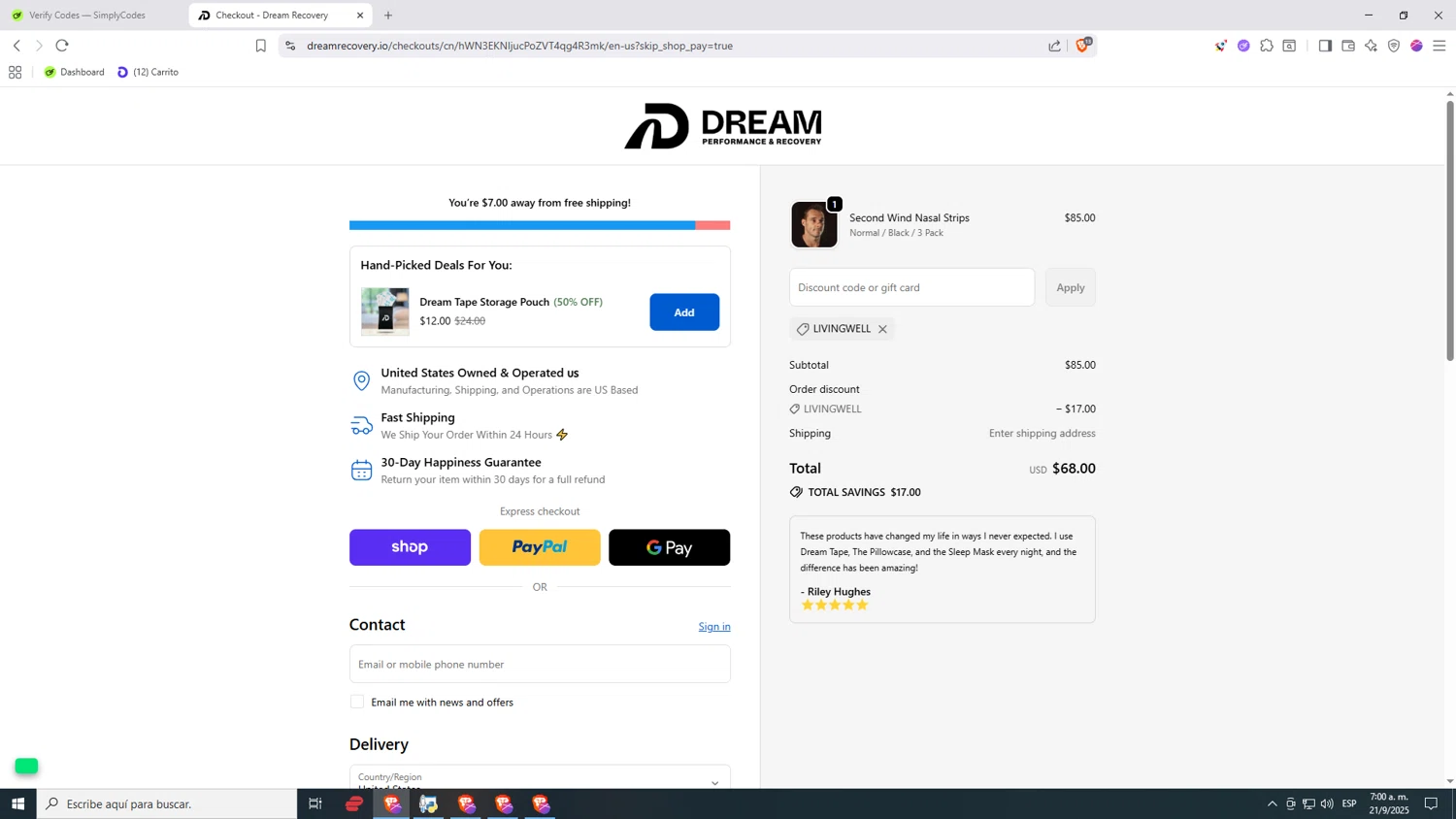Add Dream Tape Storage Pouch deal
Viewport: 1456px width, 819px height.
pyautogui.click(x=684, y=312)
